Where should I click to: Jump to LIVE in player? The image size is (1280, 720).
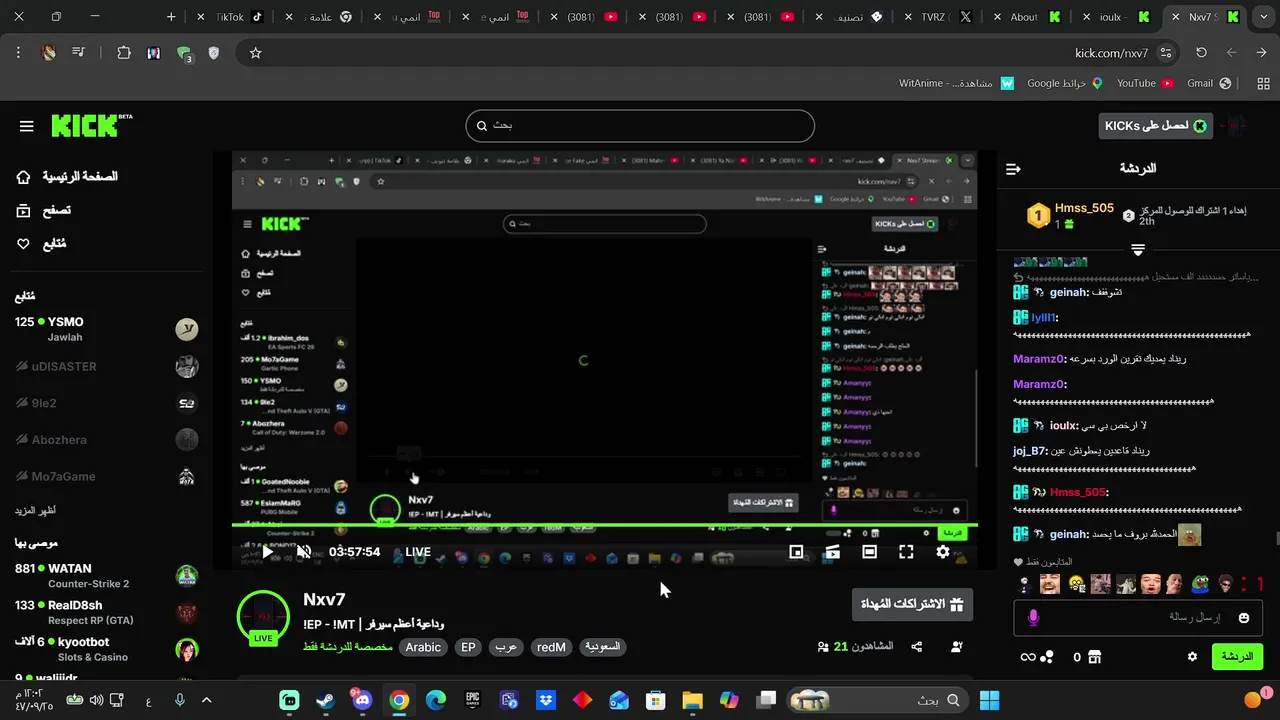point(418,552)
